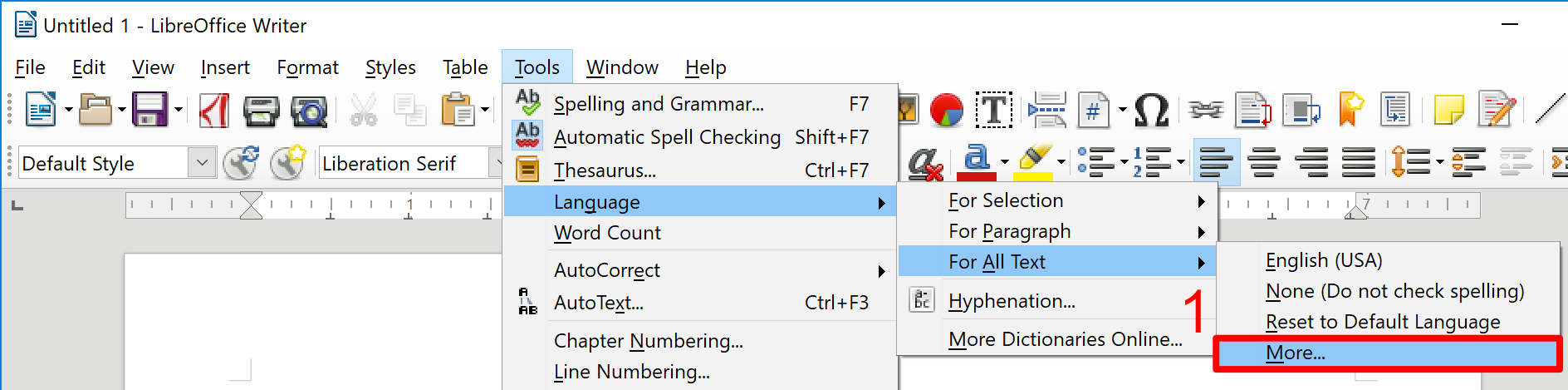This screenshot has height=390, width=1568.
Task: Insert Special Character omega icon
Action: [1153, 110]
